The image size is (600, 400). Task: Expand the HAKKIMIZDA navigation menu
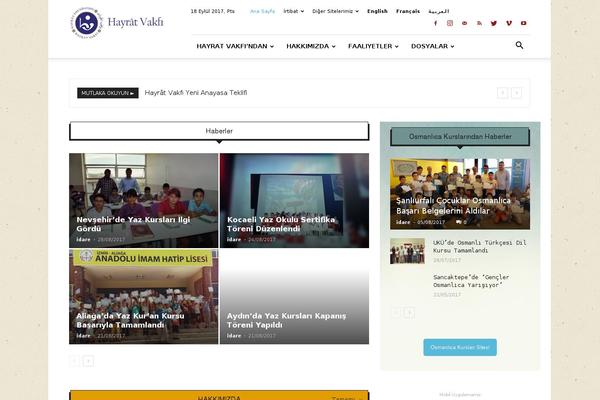(x=311, y=46)
